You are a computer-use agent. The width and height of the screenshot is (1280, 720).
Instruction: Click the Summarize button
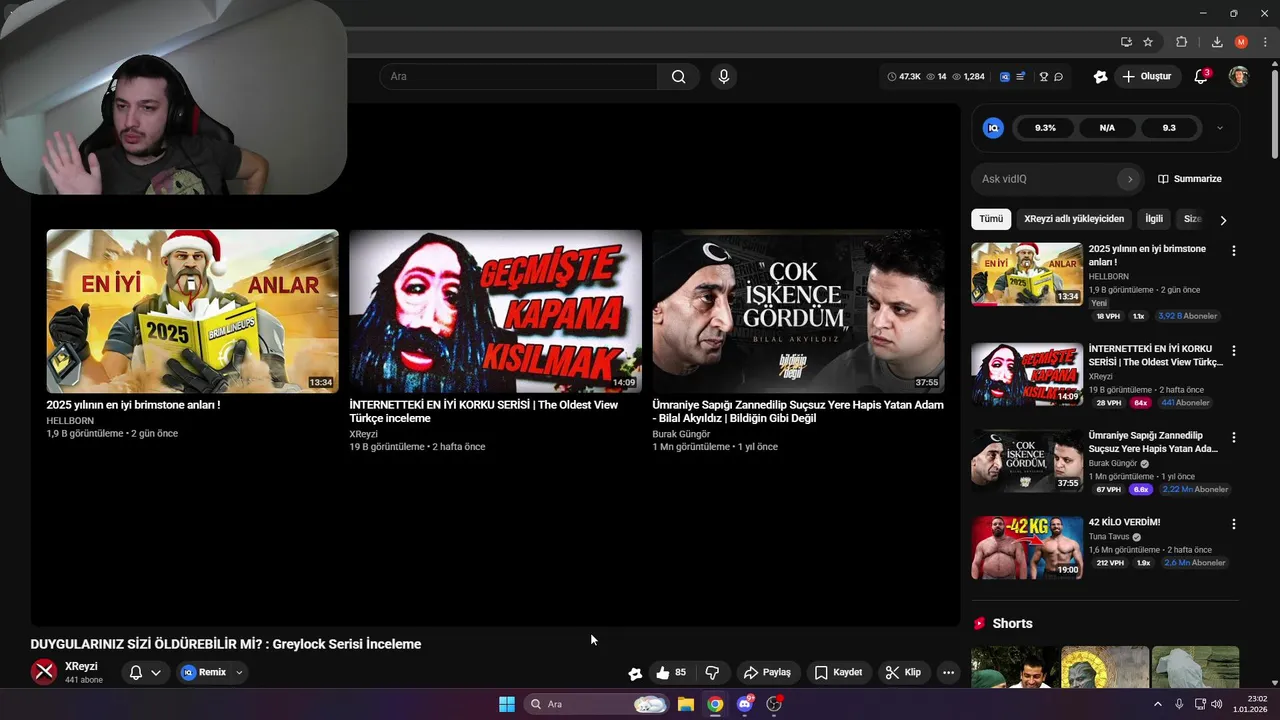coord(1190,179)
